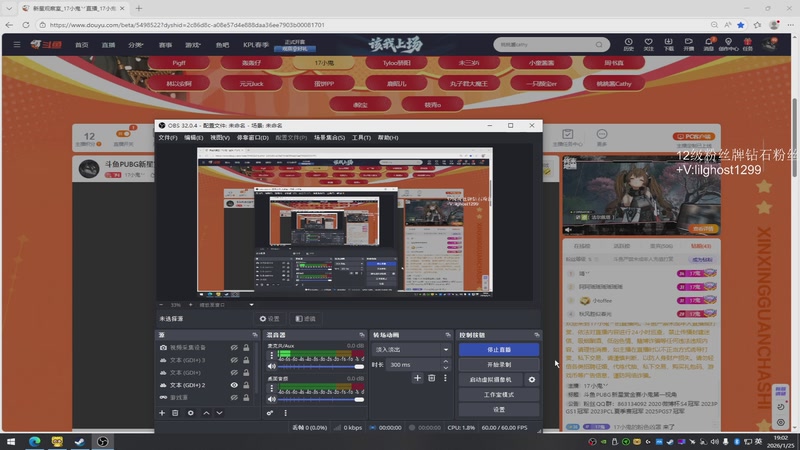The height and width of the screenshot is (450, 800).
Task: Unlock the 游戏源 source lock
Action: (246, 397)
